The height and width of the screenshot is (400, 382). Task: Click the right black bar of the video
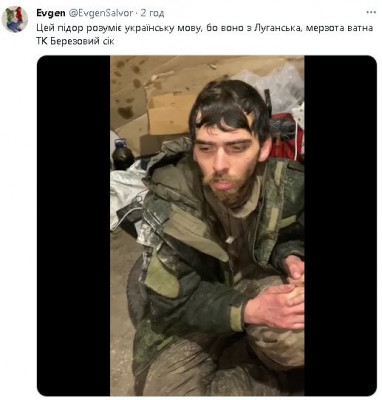[340, 226]
